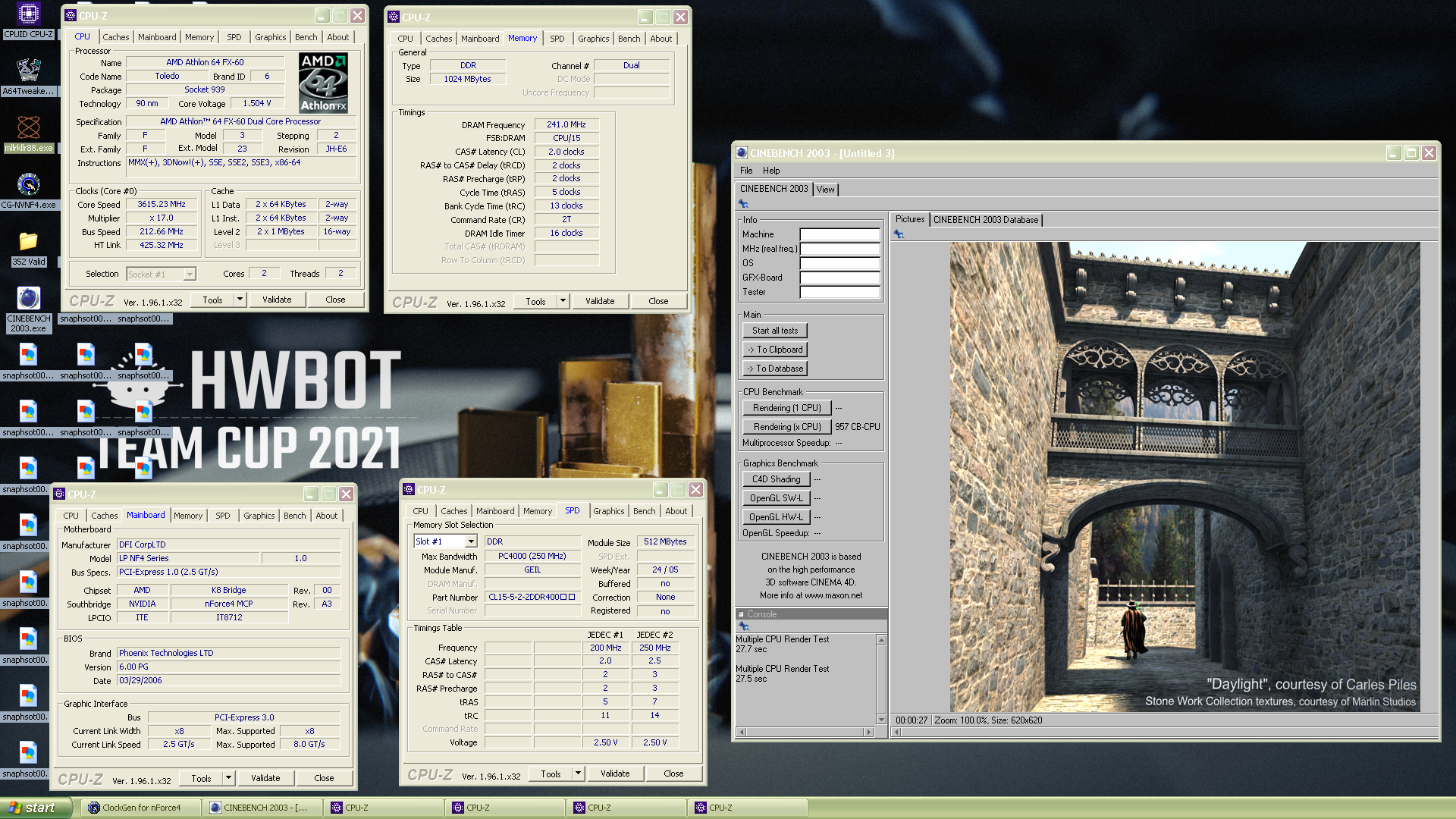Open the CINEBENCH 2003 Database tab
Image resolution: width=1456 pixels, height=819 pixels.
[986, 220]
